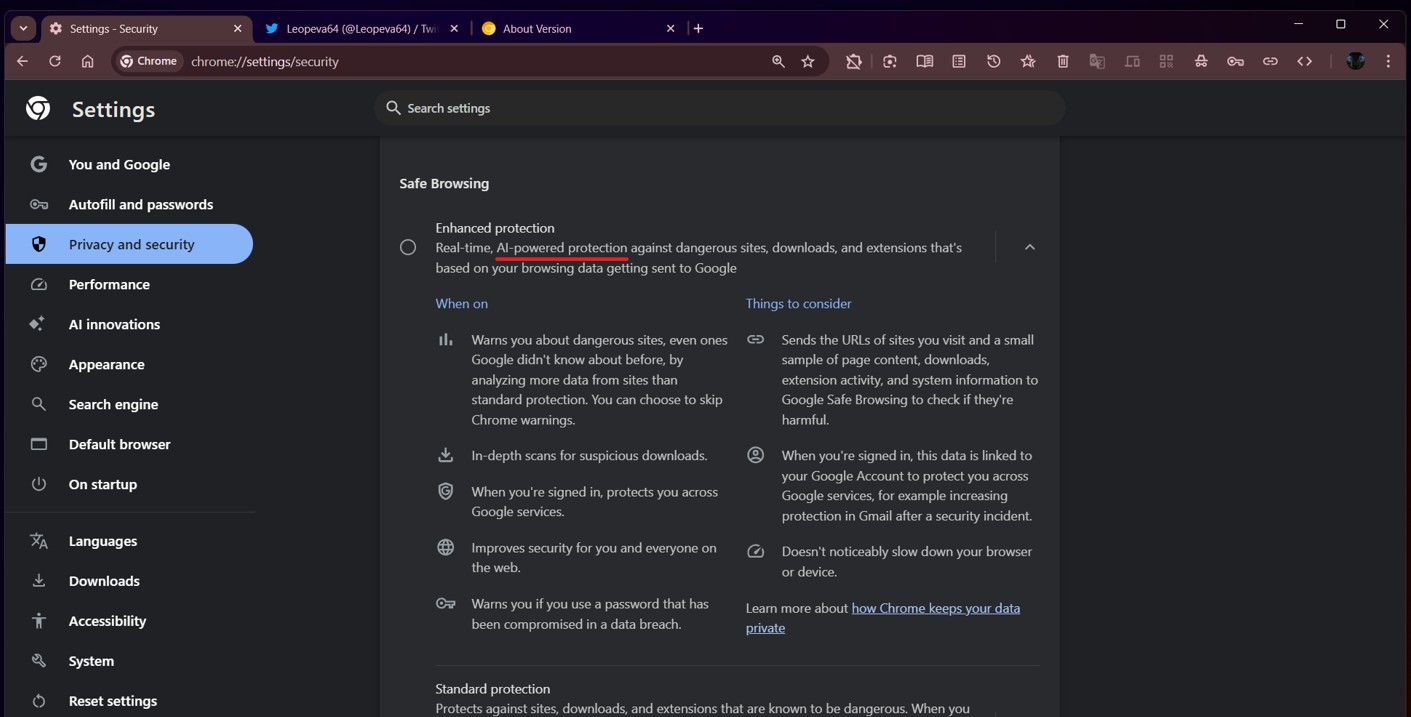Go back to the previous page
Screen dimensions: 1411x717
[x=22, y=61]
